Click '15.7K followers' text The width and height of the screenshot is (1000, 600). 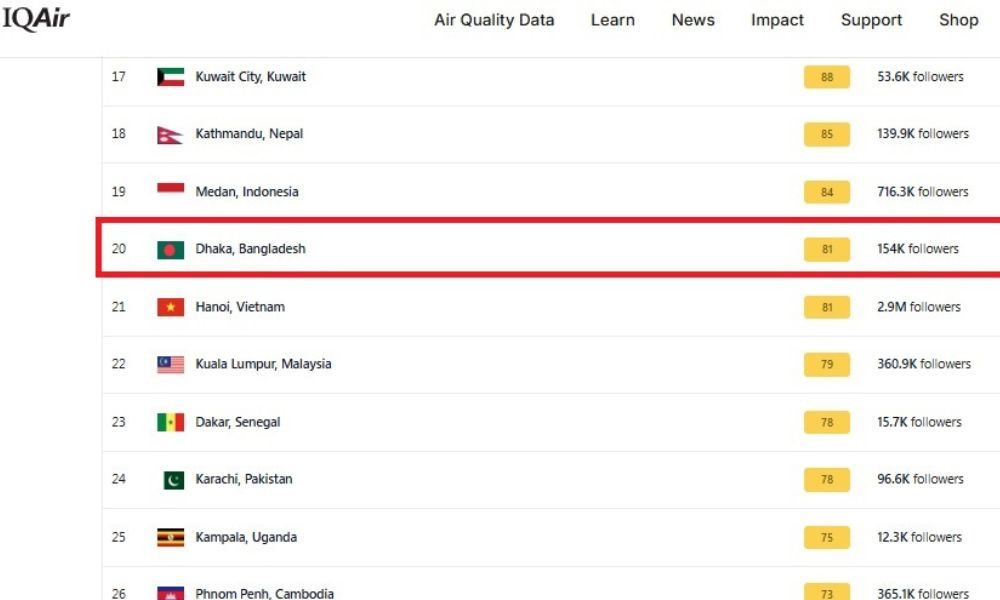coord(919,422)
